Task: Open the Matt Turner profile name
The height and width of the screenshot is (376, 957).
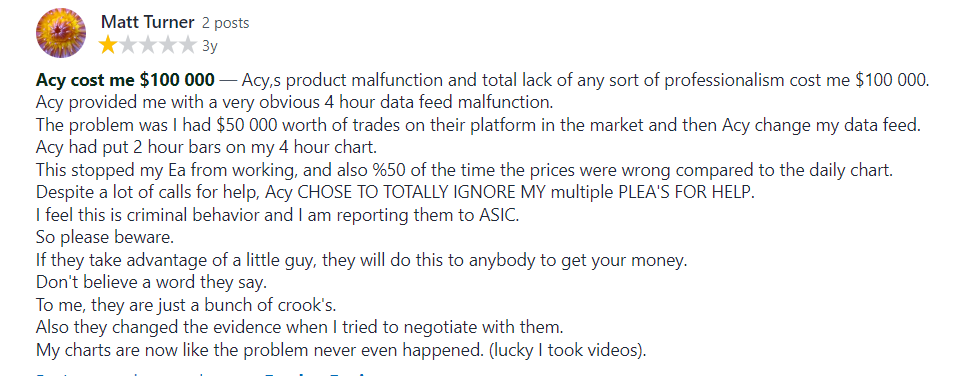Action: pos(147,23)
